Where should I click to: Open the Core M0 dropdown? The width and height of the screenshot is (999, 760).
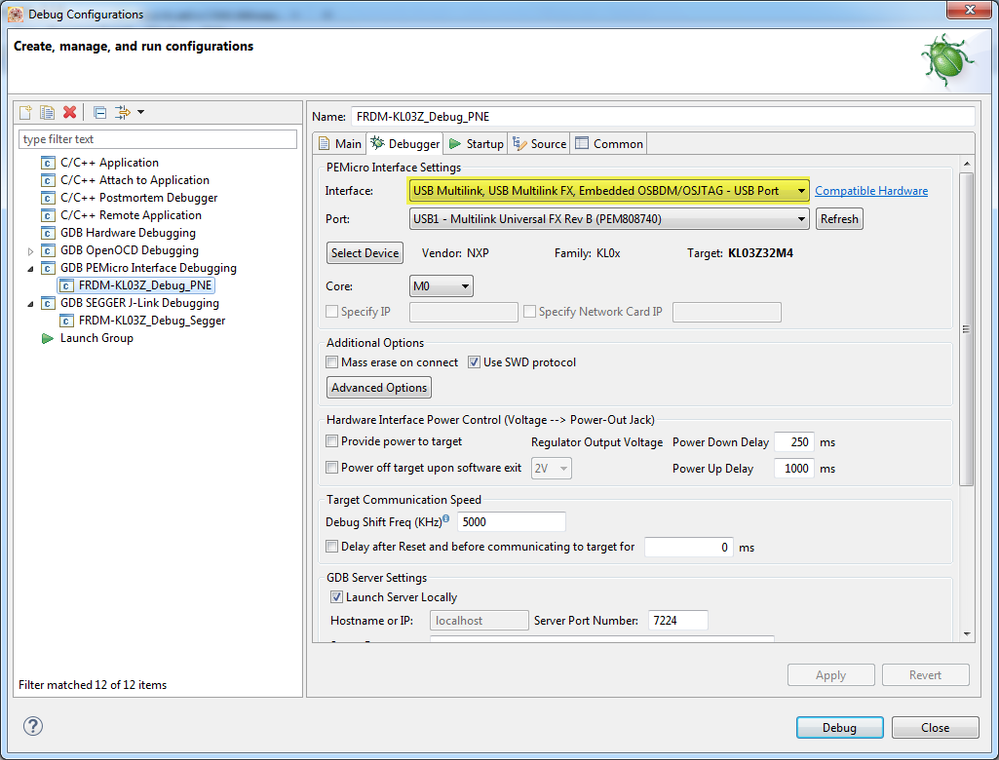click(x=441, y=286)
